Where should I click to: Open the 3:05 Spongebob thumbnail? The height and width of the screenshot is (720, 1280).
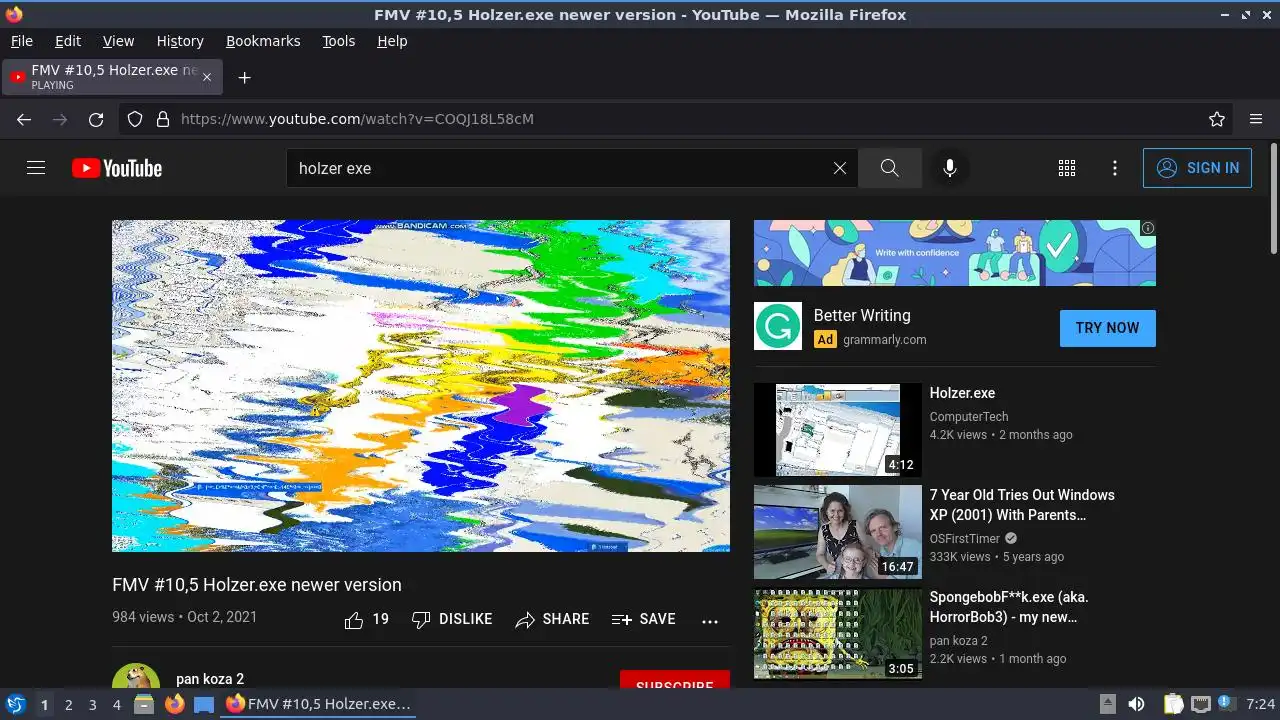pyautogui.click(x=838, y=634)
